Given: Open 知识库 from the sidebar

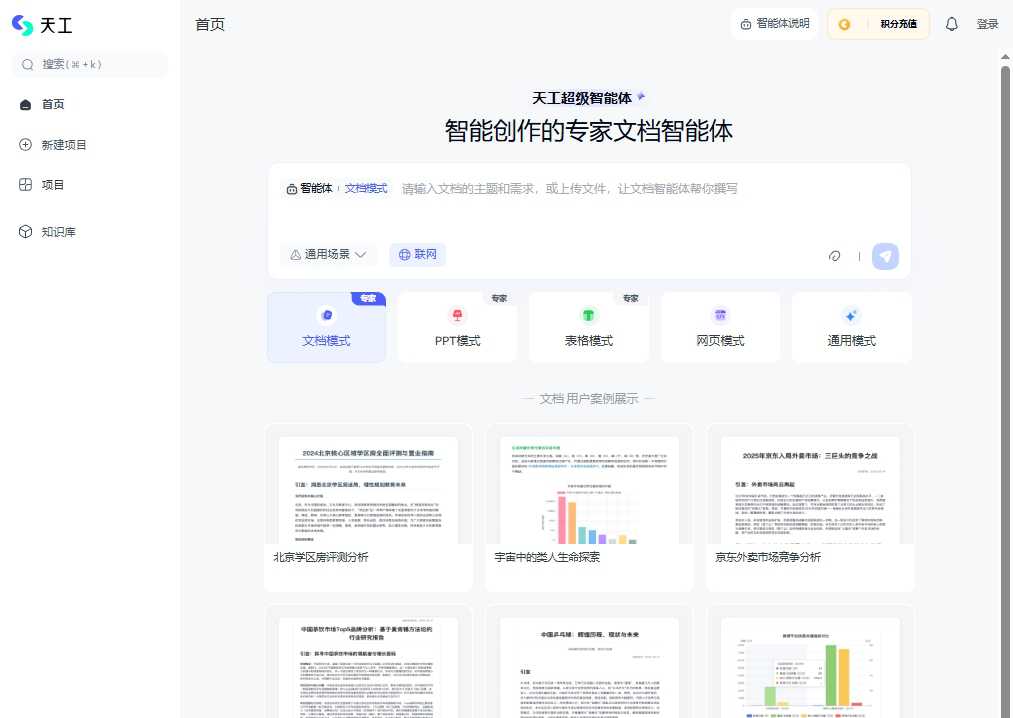Looking at the screenshot, I should coord(58,231).
